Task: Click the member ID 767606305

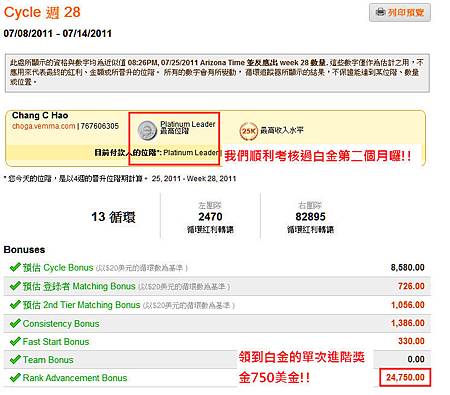Action: pos(100,126)
